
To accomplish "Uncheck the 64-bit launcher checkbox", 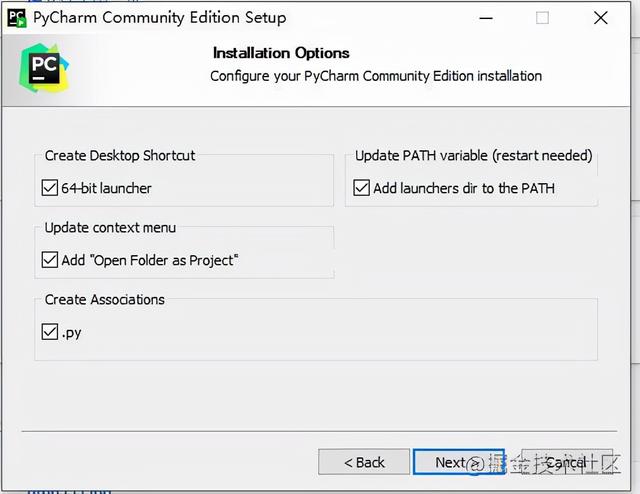I will [50, 188].
